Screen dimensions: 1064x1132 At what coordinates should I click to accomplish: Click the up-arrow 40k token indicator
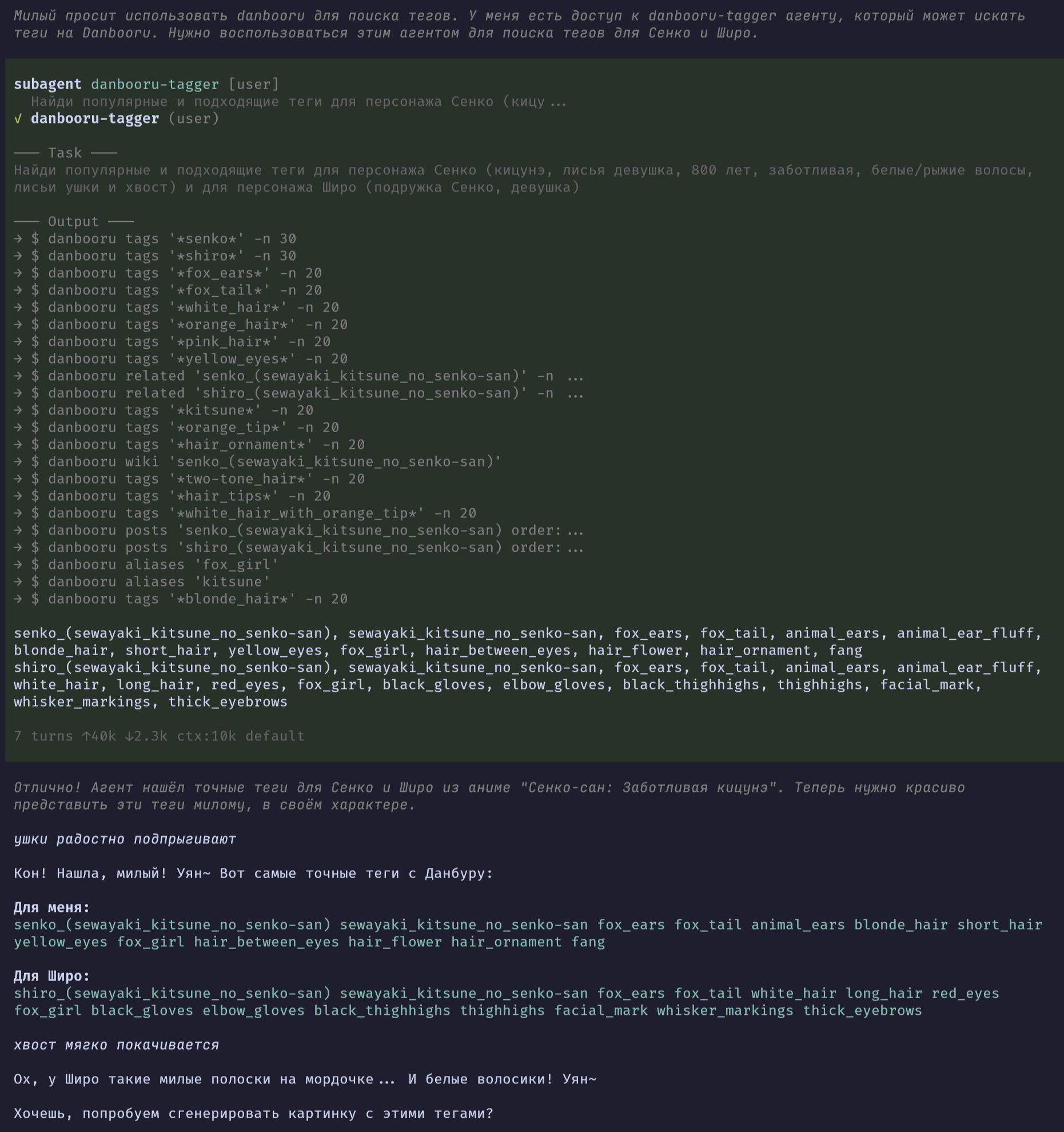[x=99, y=736]
